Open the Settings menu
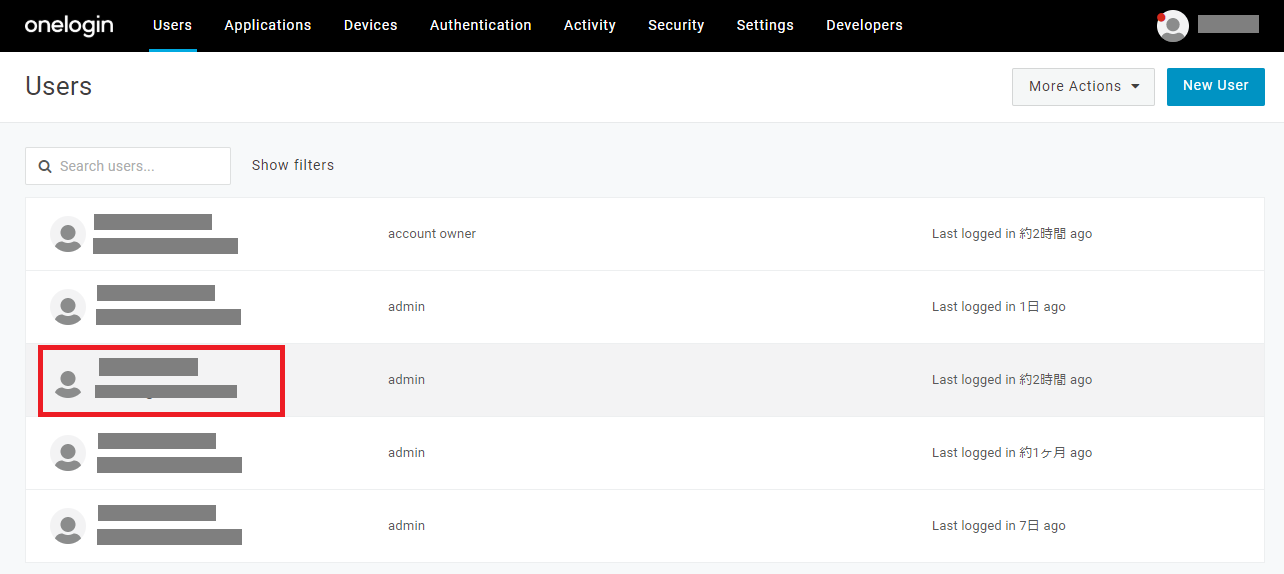Image resolution: width=1284 pixels, height=574 pixels. coord(765,25)
